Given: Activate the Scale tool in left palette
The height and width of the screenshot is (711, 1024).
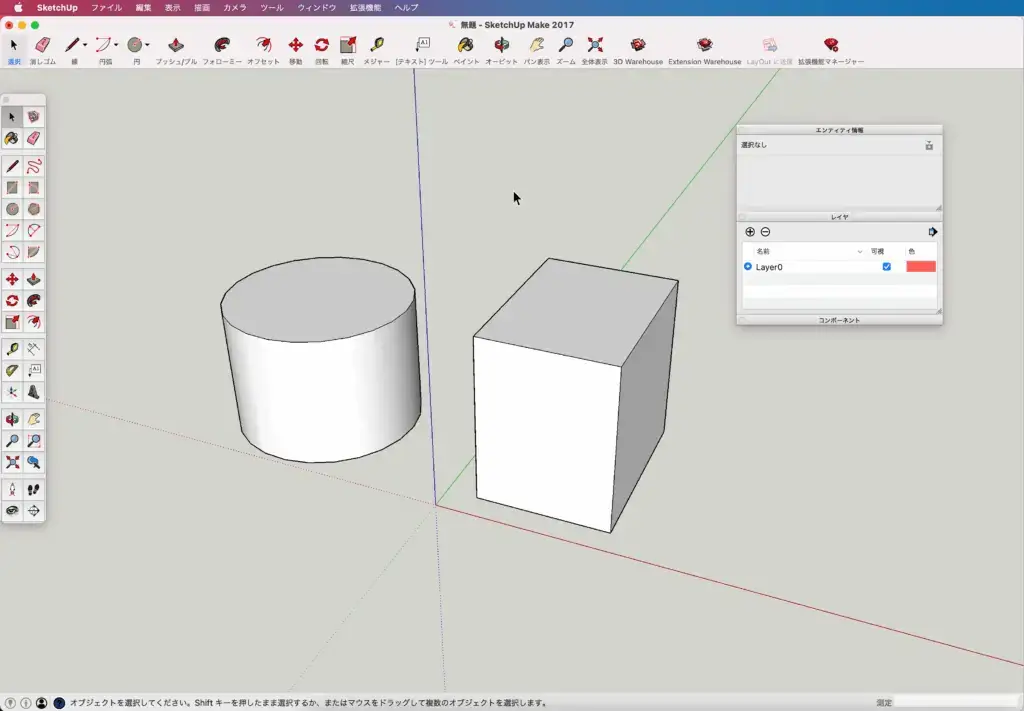Looking at the screenshot, I should tap(12, 322).
